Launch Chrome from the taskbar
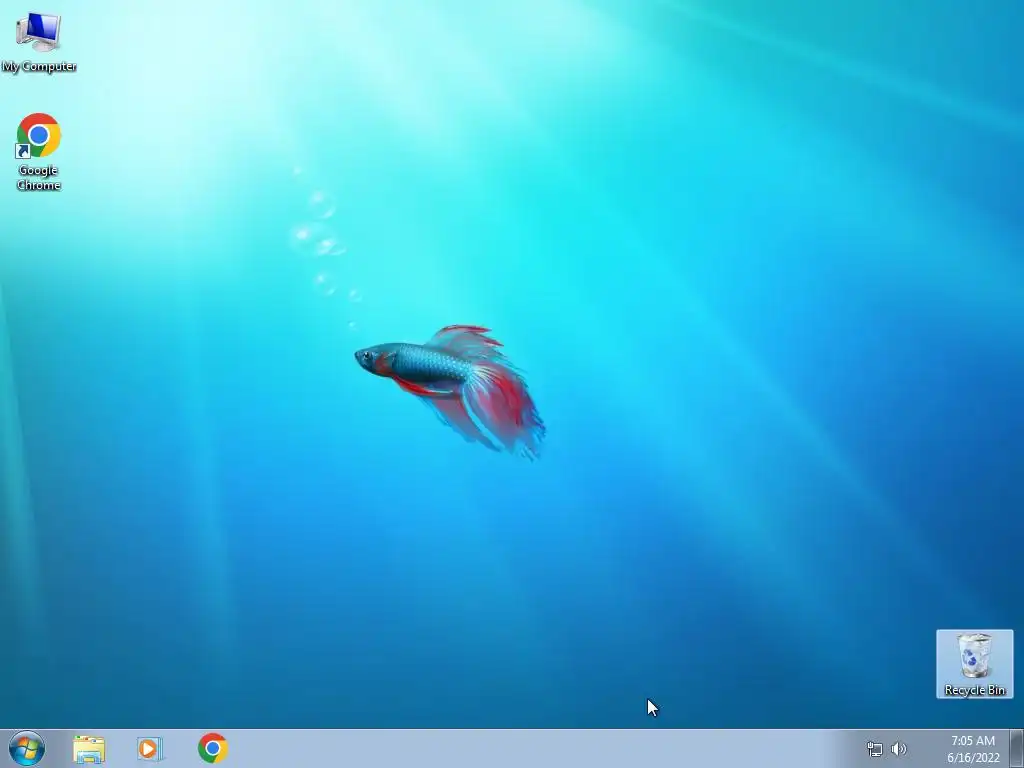Viewport: 1024px width, 768px height. click(x=213, y=748)
